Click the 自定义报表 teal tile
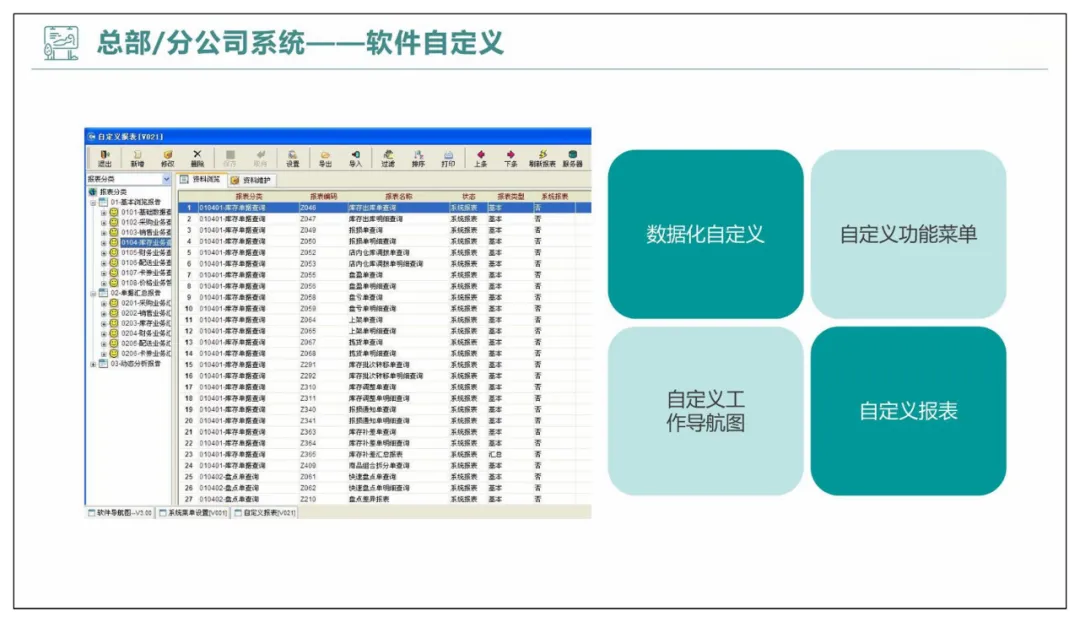 click(908, 411)
